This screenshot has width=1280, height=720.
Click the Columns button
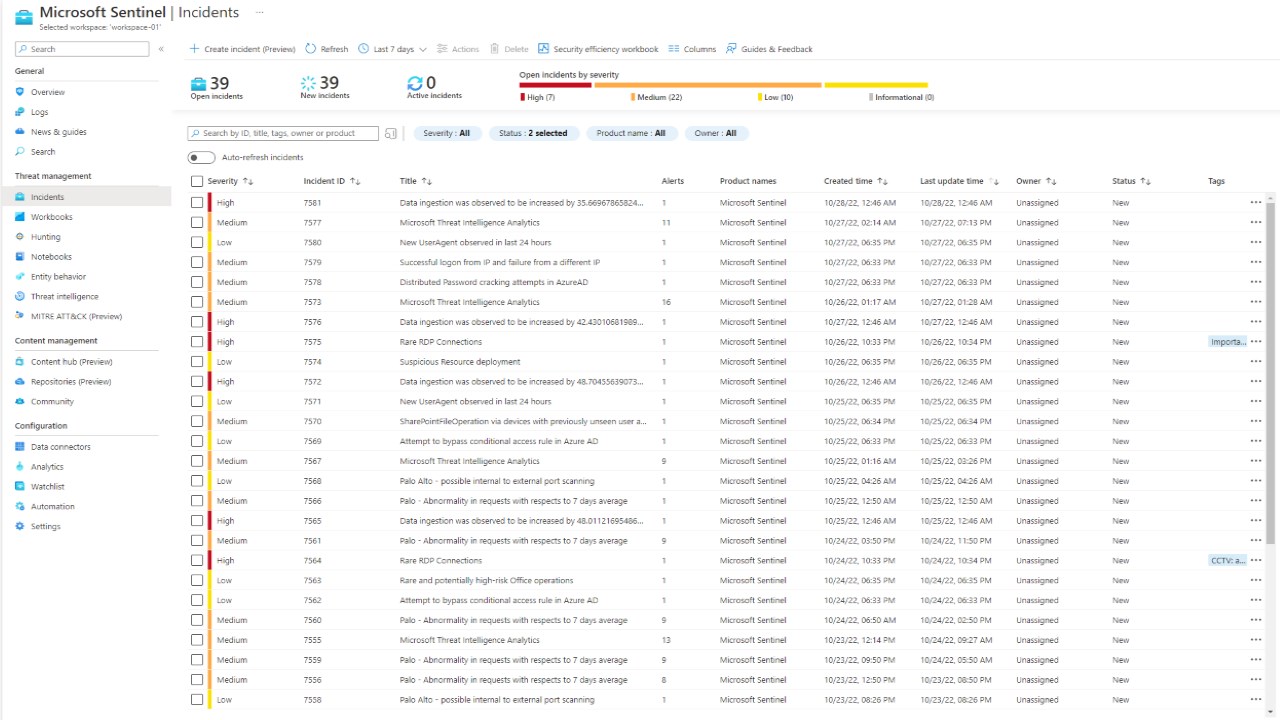(692, 49)
